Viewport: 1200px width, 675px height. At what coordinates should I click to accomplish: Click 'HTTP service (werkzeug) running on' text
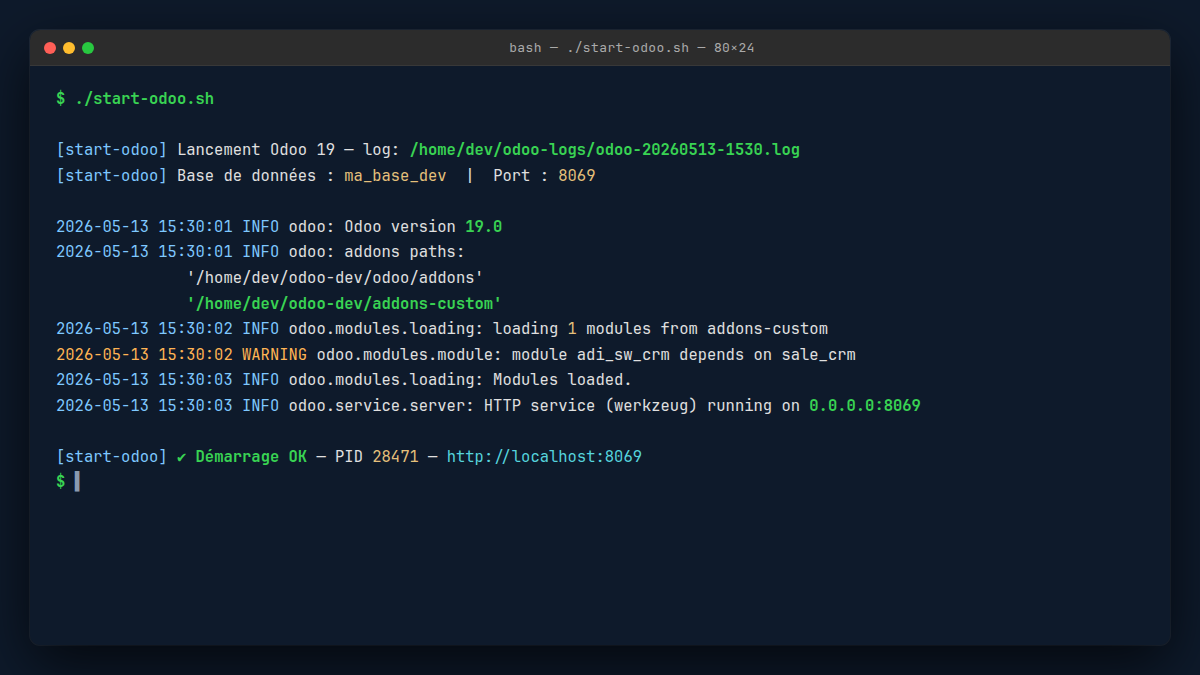pos(642,406)
